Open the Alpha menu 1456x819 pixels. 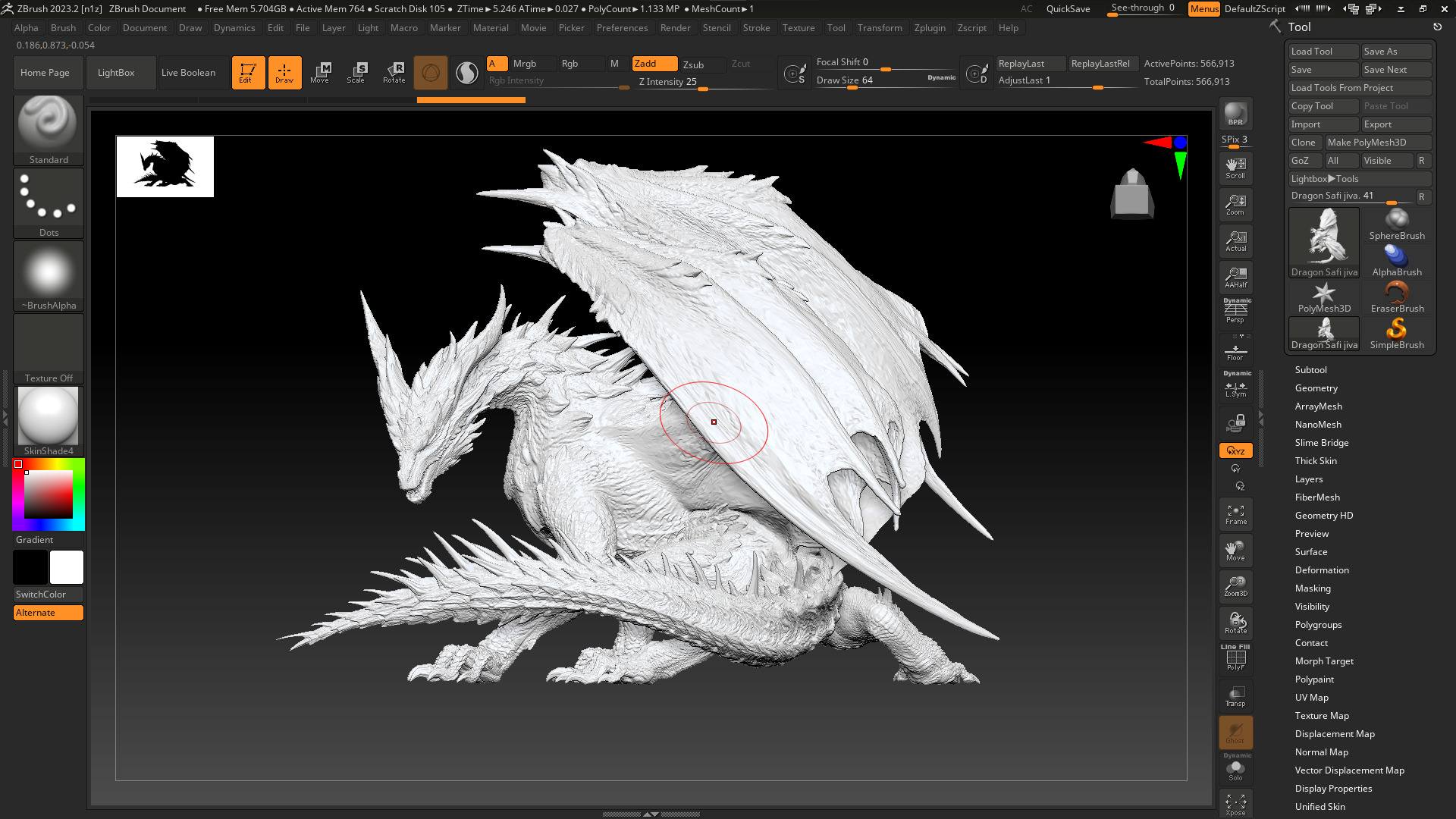27,28
